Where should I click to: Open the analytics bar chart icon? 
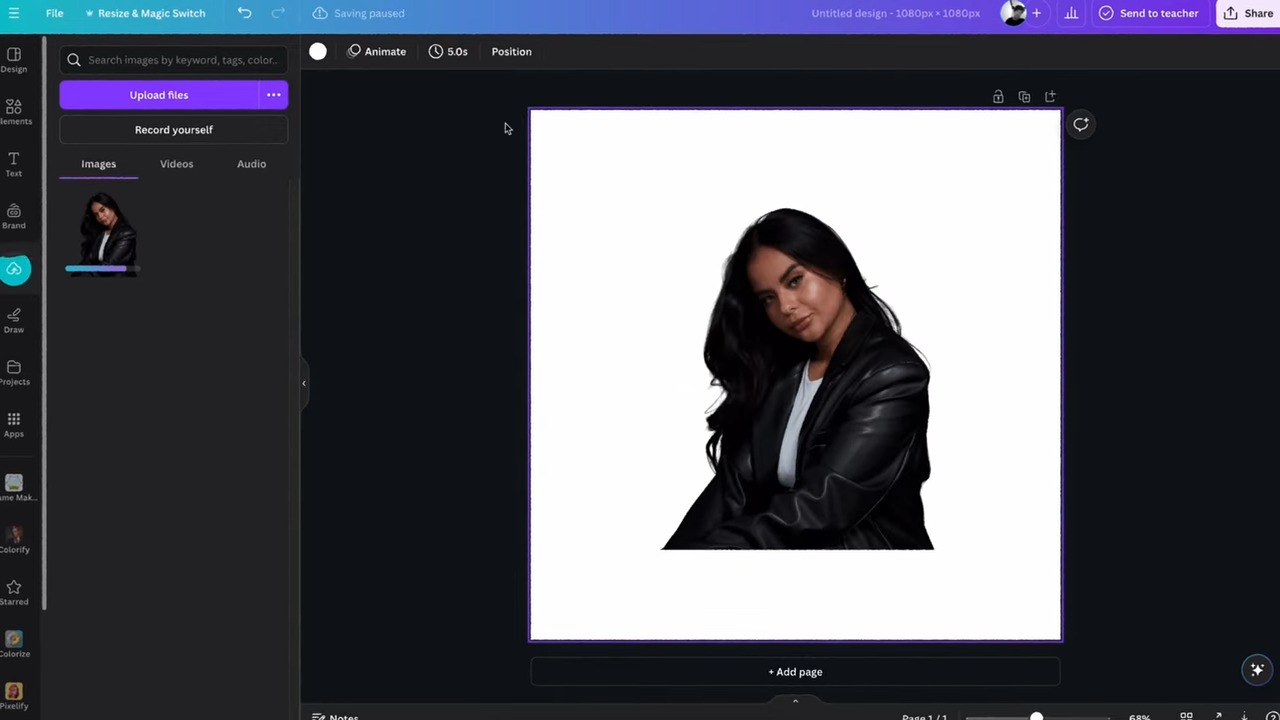tap(1071, 13)
